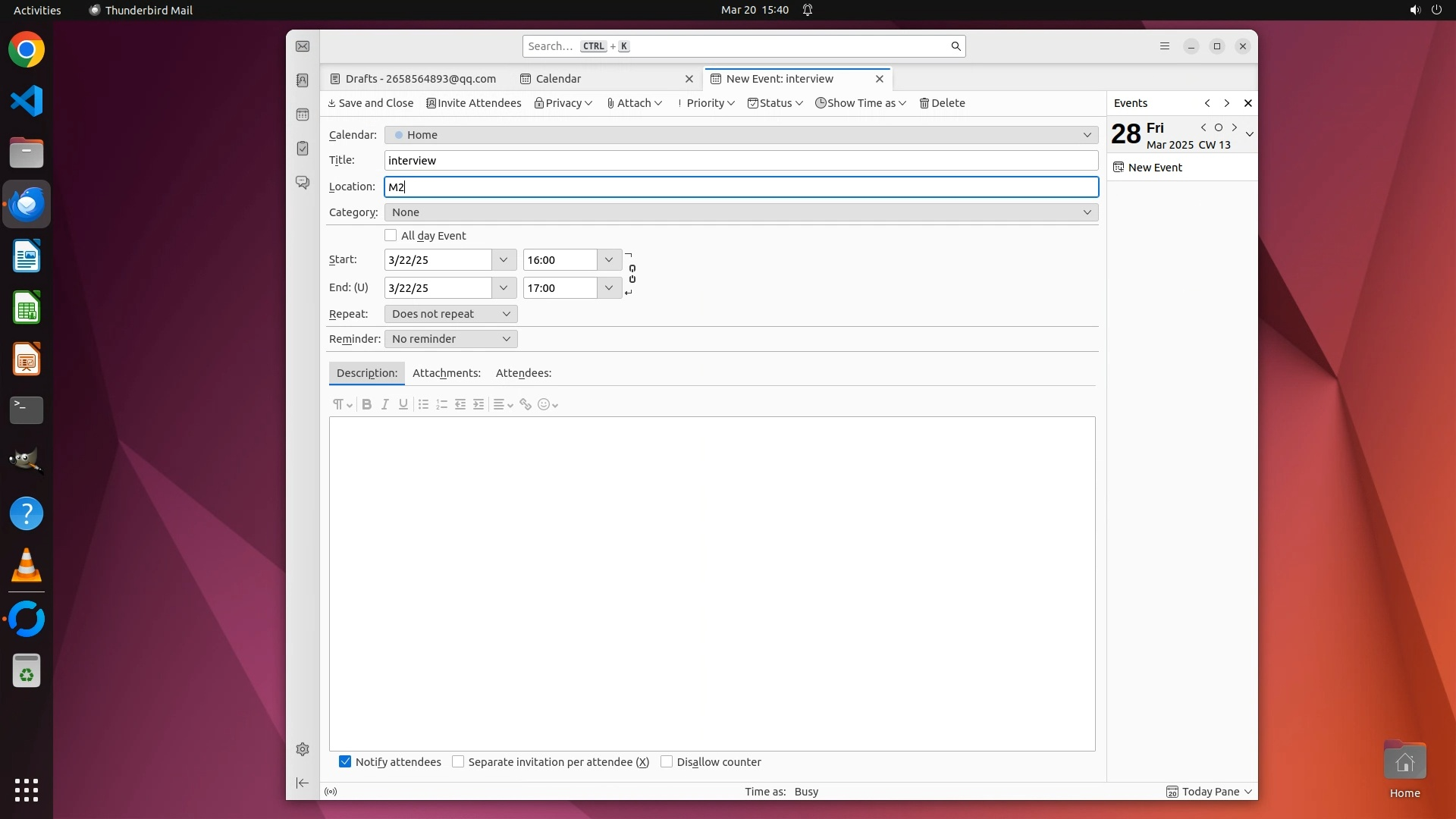Click the insert link icon

coord(526,404)
